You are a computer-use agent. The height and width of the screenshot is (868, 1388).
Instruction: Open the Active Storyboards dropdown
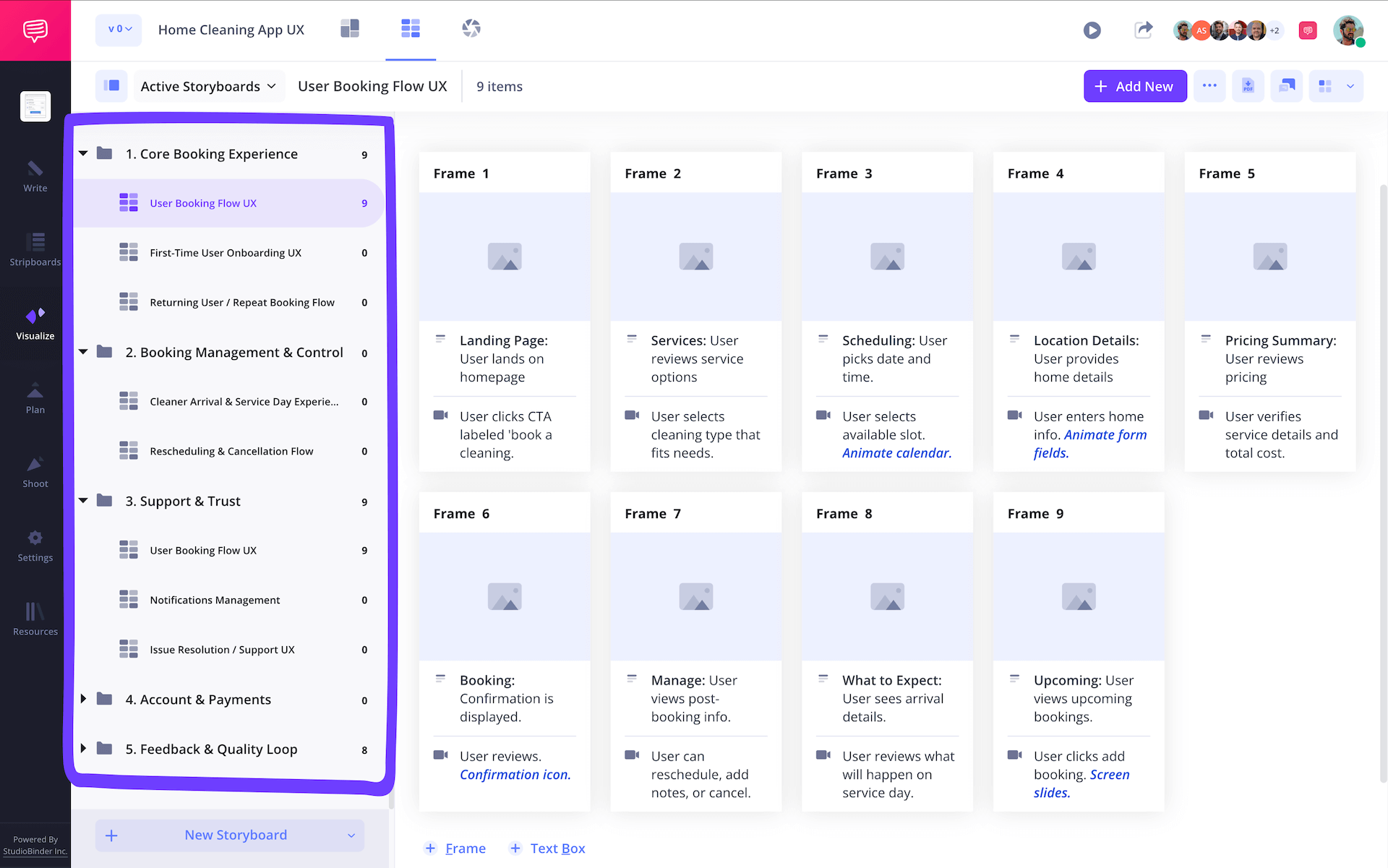coord(208,86)
